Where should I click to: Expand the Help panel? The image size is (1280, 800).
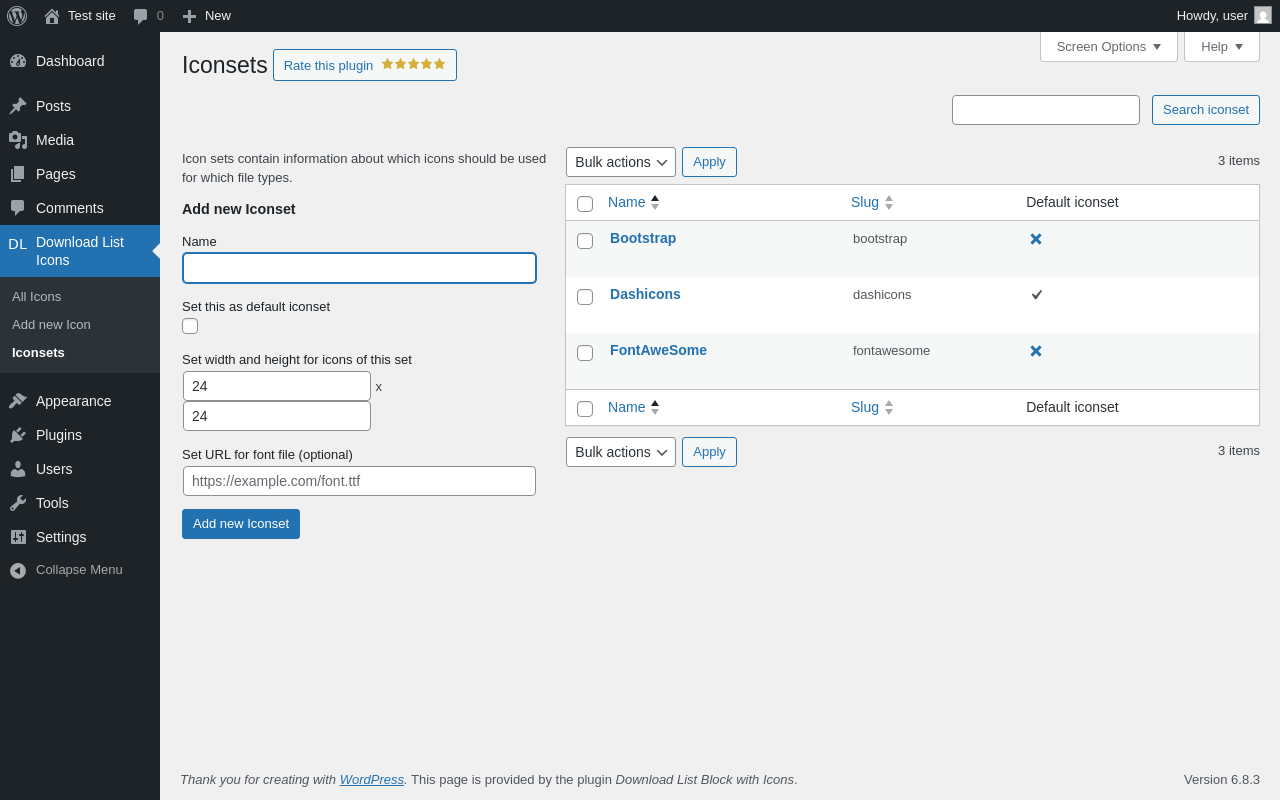coord(1222,46)
